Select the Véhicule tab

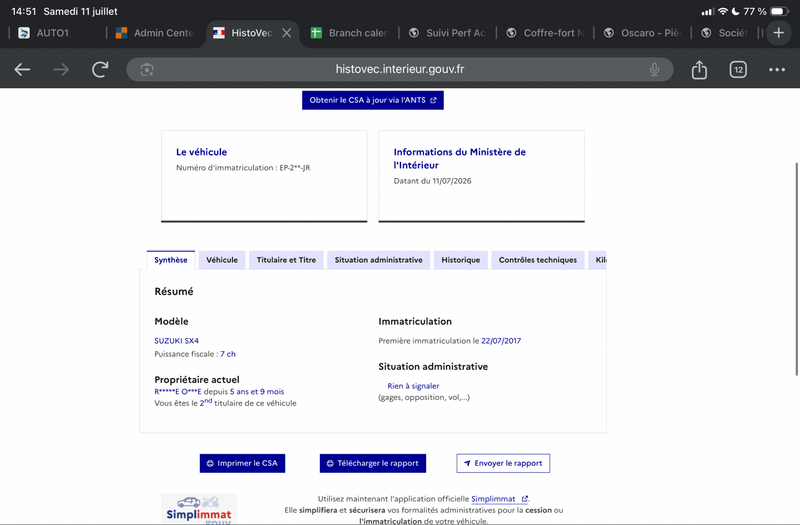tap(222, 260)
